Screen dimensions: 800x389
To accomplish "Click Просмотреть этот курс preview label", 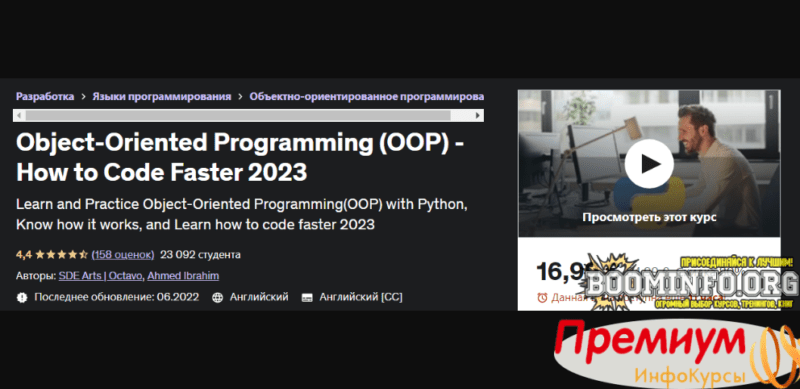I will click(x=649, y=217).
